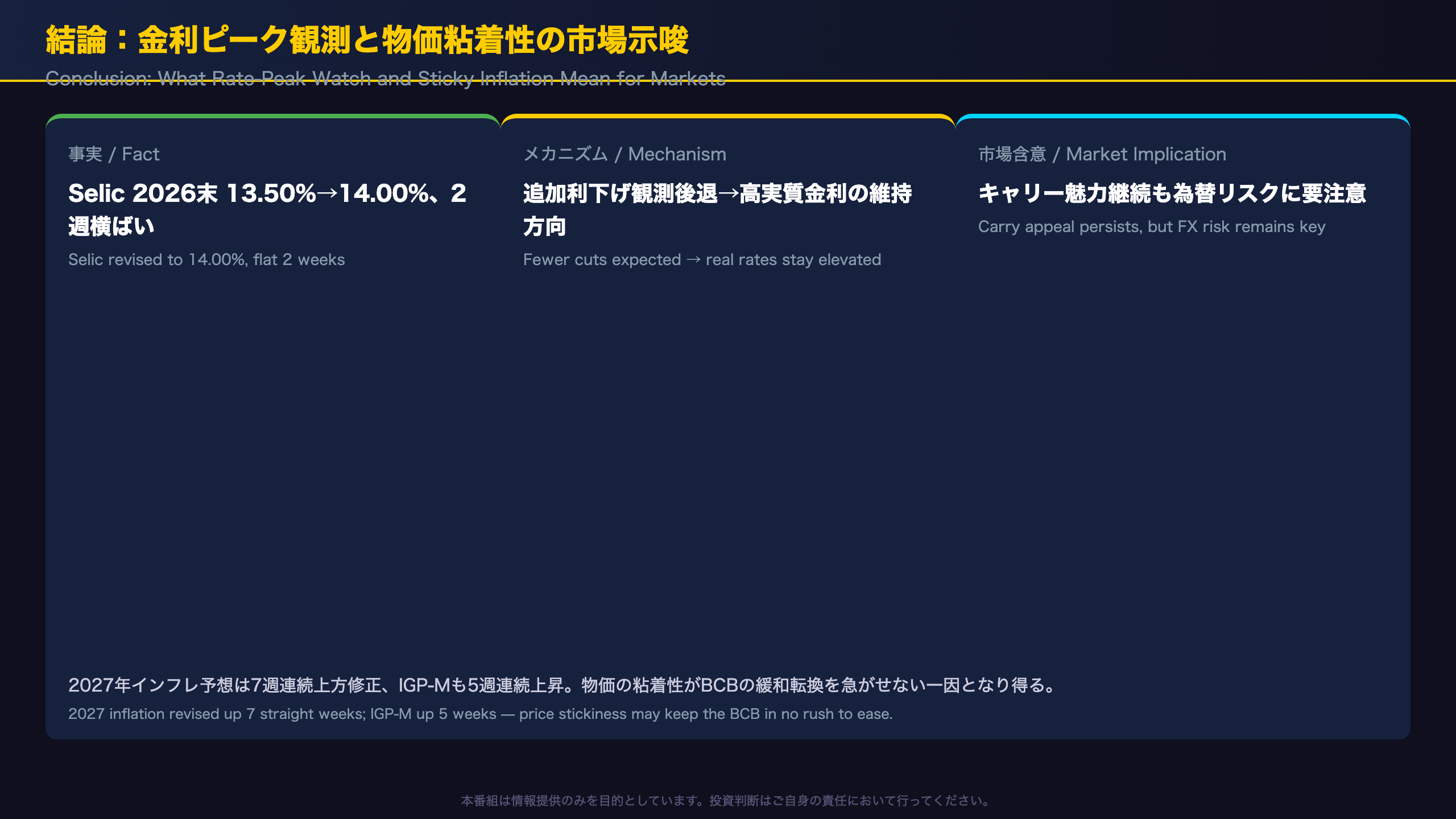Select the 'メカニズム / Mechanism' card label
This screenshot has width=1456, height=819.
(624, 154)
